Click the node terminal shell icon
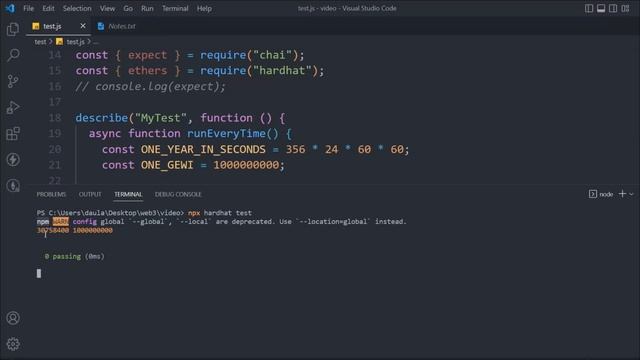 pos(593,194)
